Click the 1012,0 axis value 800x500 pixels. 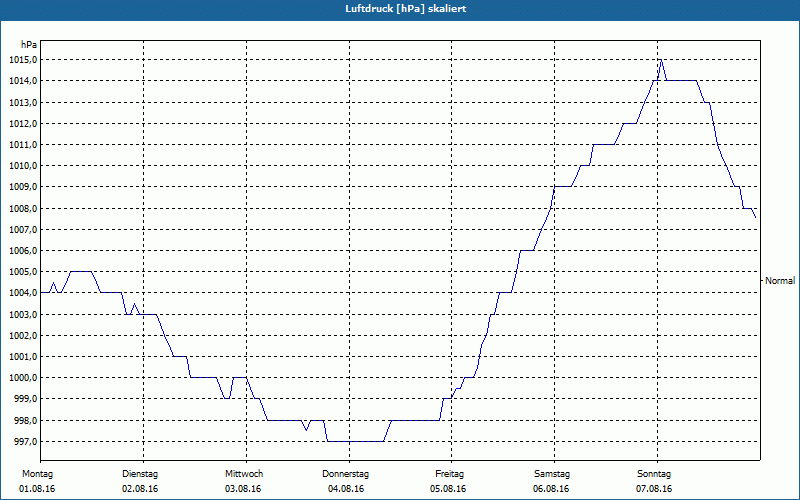point(23,123)
